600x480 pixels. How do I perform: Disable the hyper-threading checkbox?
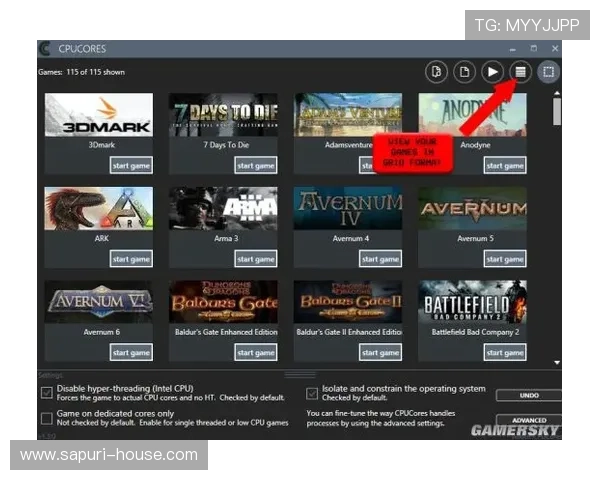(47, 391)
